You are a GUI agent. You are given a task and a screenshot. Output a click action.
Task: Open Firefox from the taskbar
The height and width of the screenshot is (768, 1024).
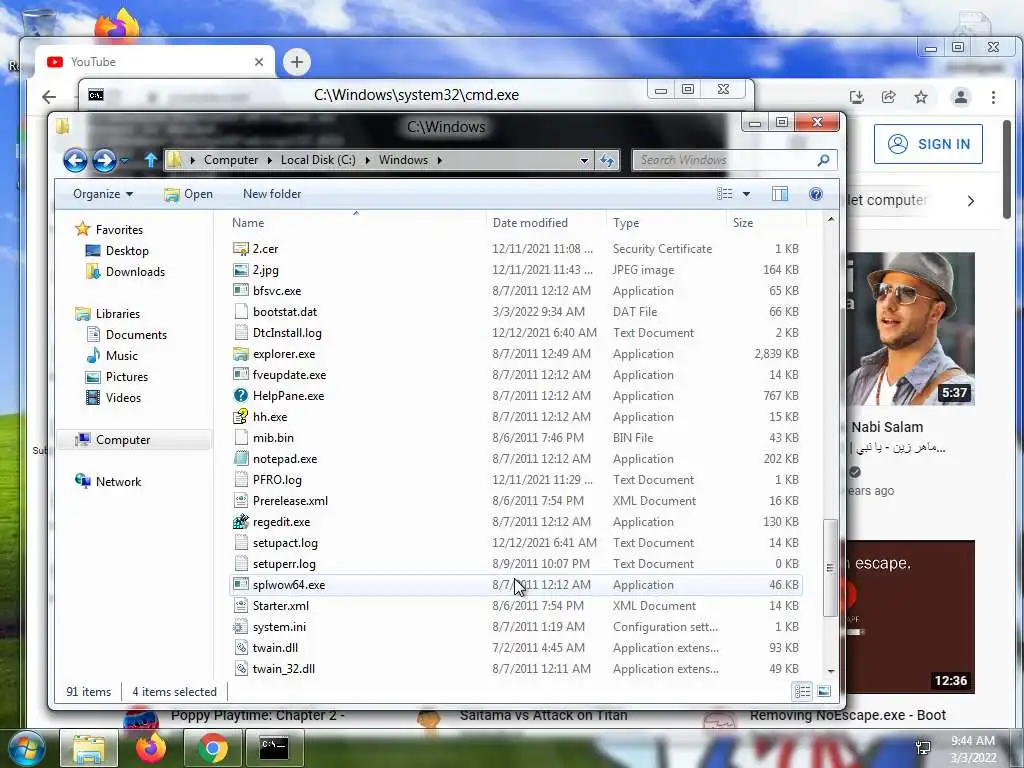click(x=151, y=748)
